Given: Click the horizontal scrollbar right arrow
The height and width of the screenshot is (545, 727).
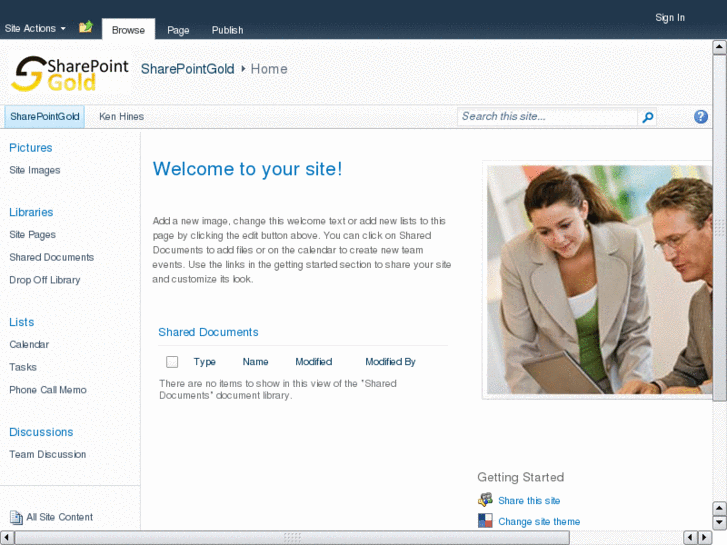Looking at the screenshot, I should point(704,537).
